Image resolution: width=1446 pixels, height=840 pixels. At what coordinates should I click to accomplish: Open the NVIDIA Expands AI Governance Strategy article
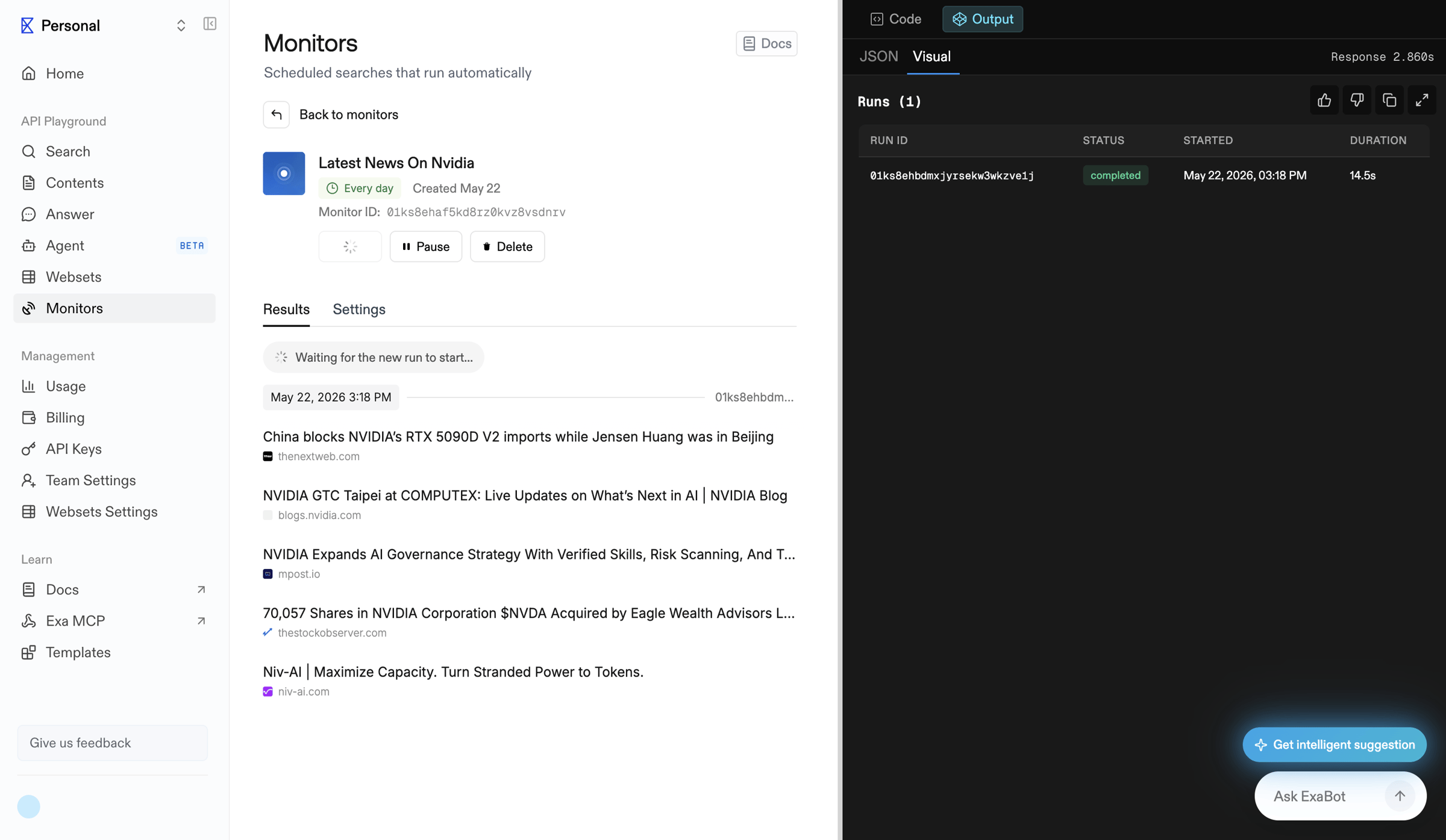pyautogui.click(x=529, y=555)
